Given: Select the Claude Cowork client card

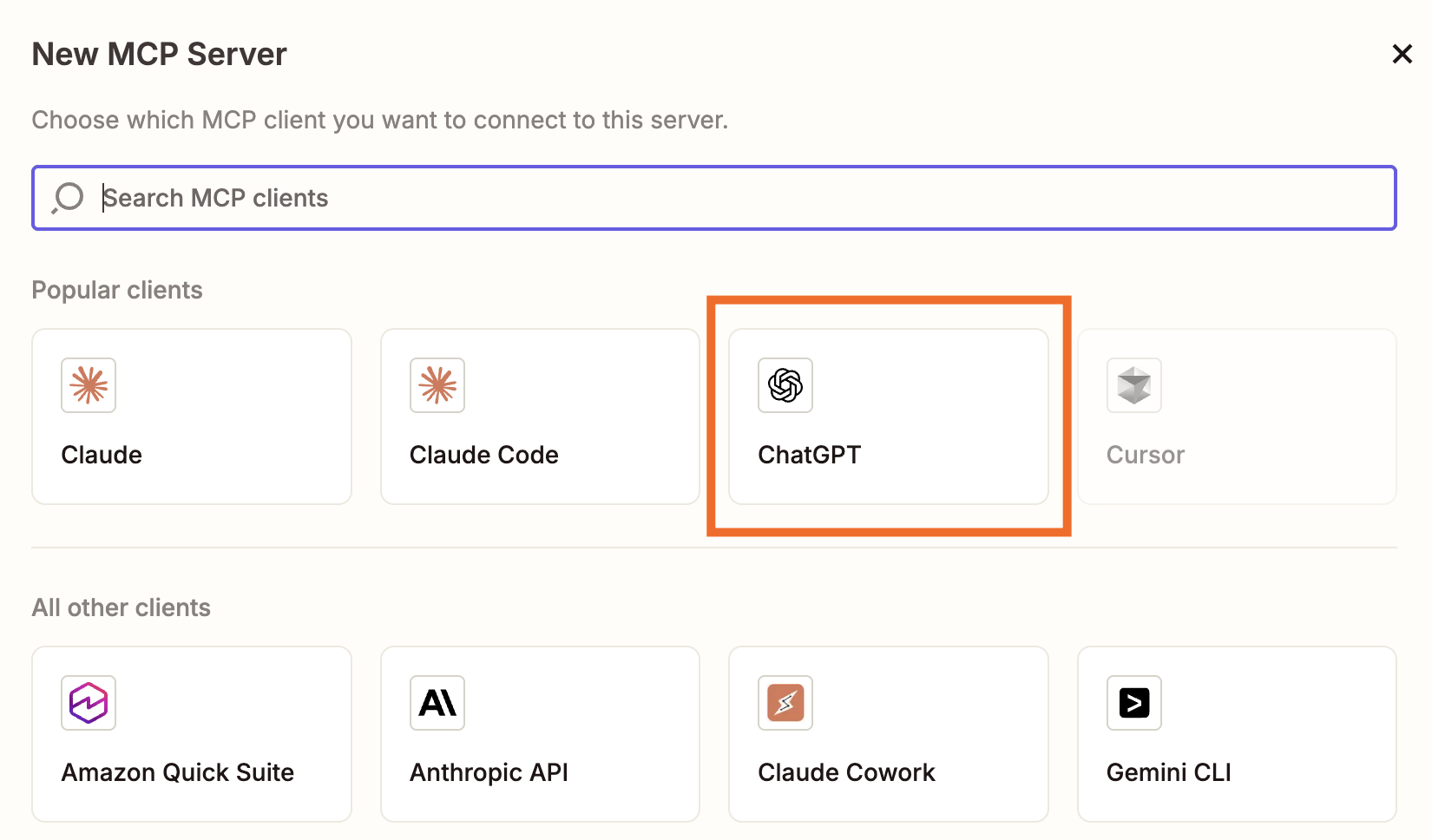Looking at the screenshot, I should click(888, 734).
